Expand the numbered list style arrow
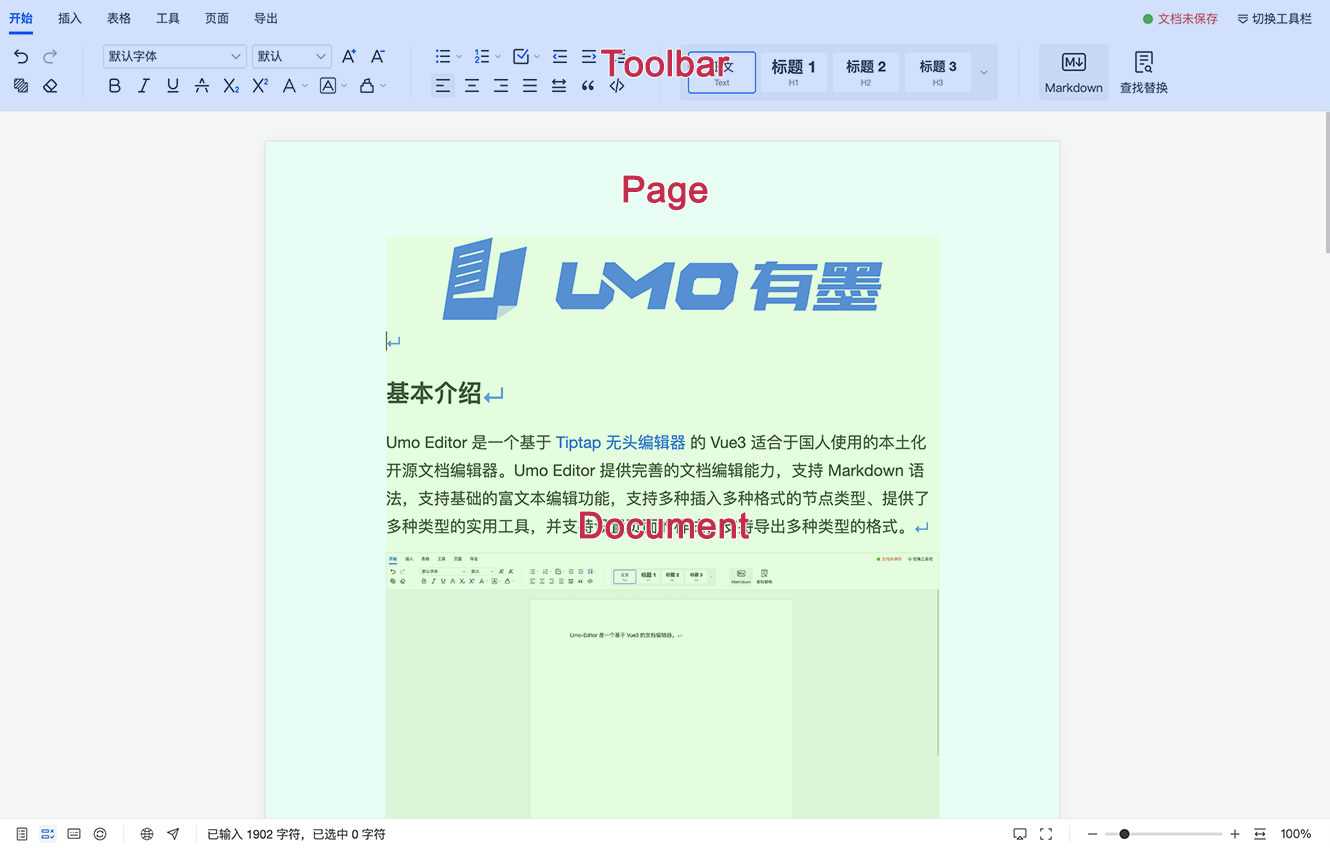The image size is (1330, 848). (498, 57)
